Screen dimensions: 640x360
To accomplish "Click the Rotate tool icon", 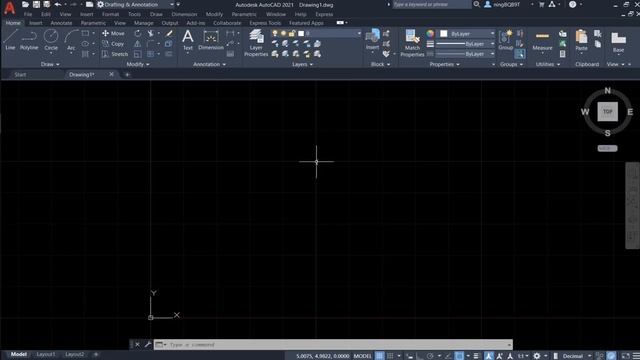I will pos(138,33).
